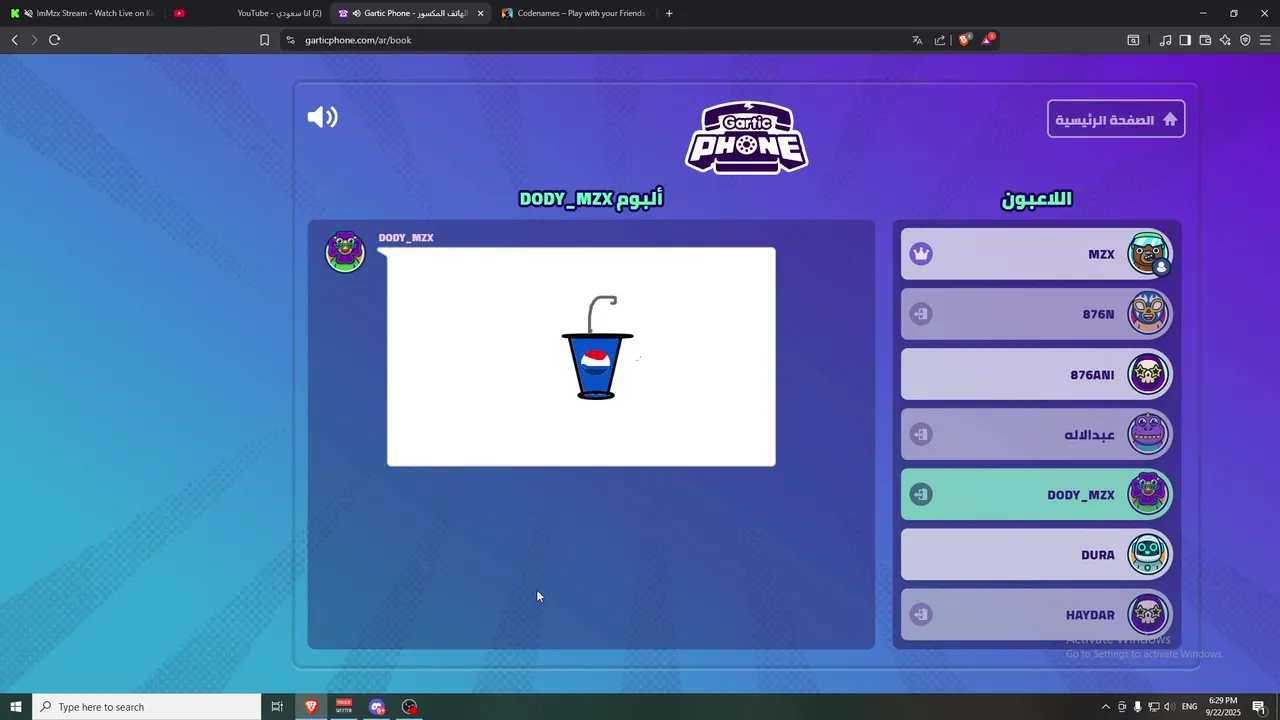The height and width of the screenshot is (720, 1280).
Task: Open the notifications center
Action: [1259, 707]
